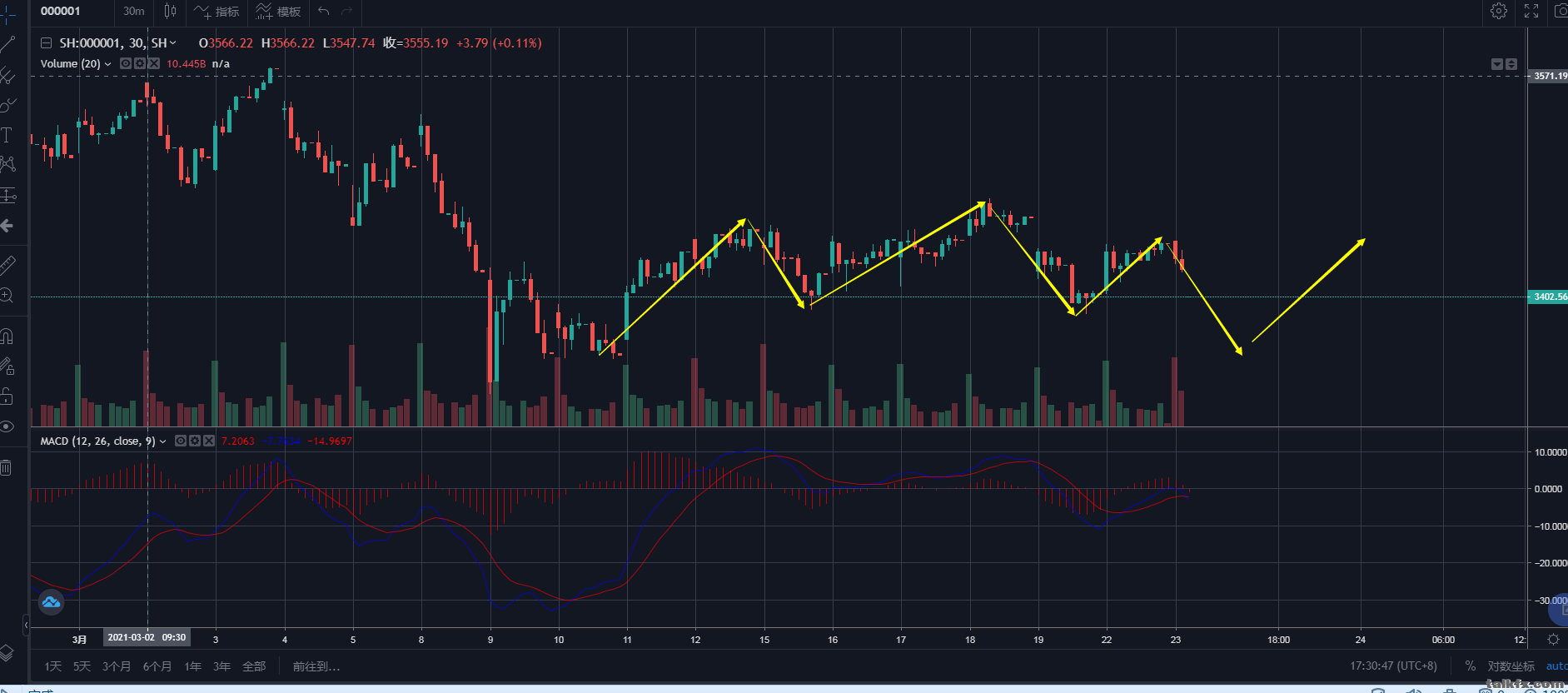Toggle auto scale

coord(1557,666)
